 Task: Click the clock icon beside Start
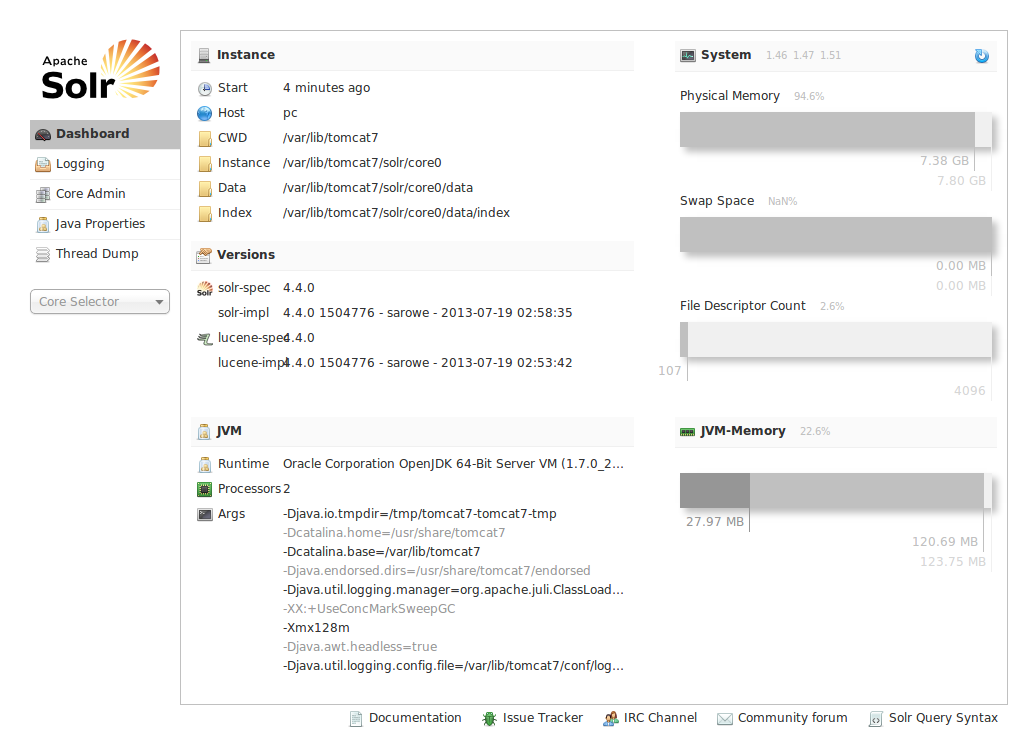click(205, 89)
